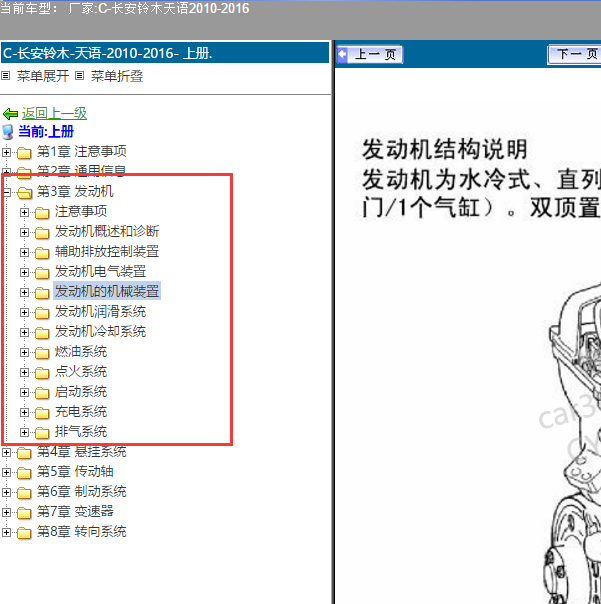Expand 第1章 注意事项 node
Screen dimensions: 601x604
point(6,152)
